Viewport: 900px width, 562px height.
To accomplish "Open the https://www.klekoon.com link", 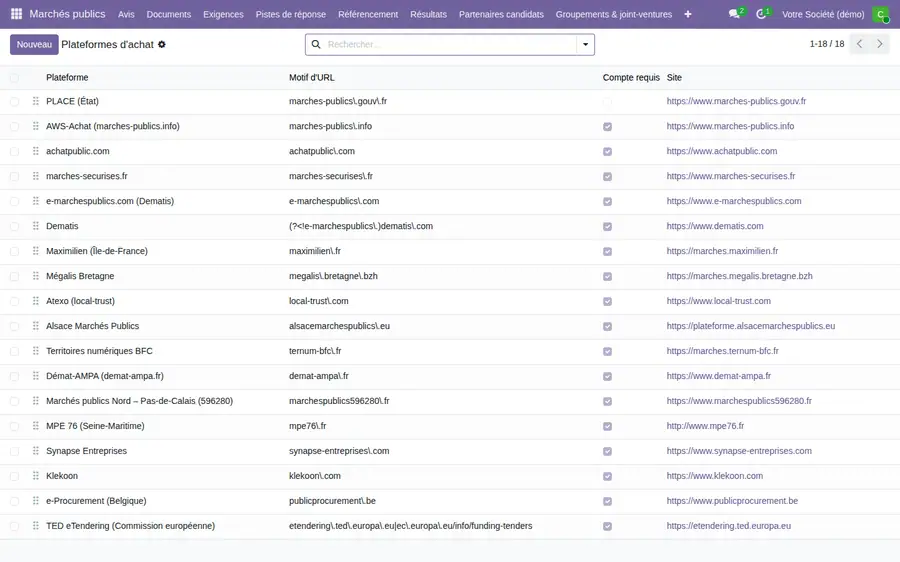I will tap(715, 476).
